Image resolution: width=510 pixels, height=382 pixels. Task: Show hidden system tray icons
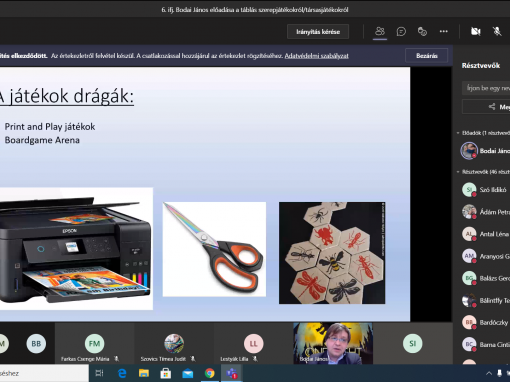coord(489,373)
